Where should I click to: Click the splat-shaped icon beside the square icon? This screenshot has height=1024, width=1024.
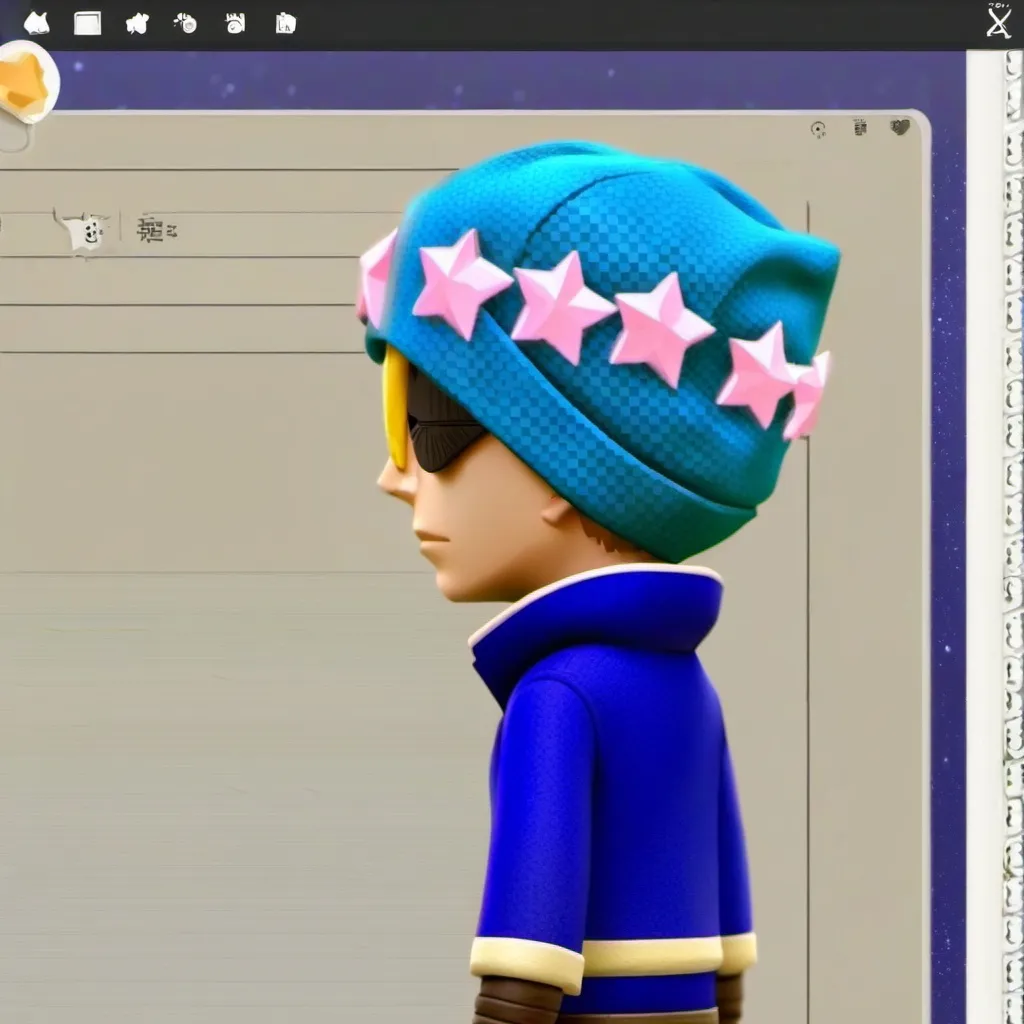tap(137, 24)
